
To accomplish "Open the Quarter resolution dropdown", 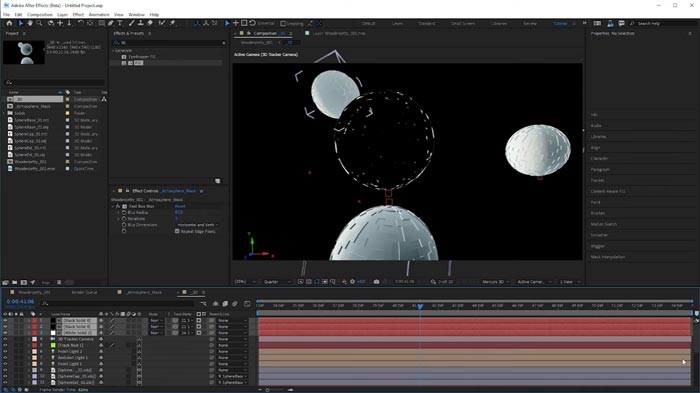I will (x=277, y=282).
